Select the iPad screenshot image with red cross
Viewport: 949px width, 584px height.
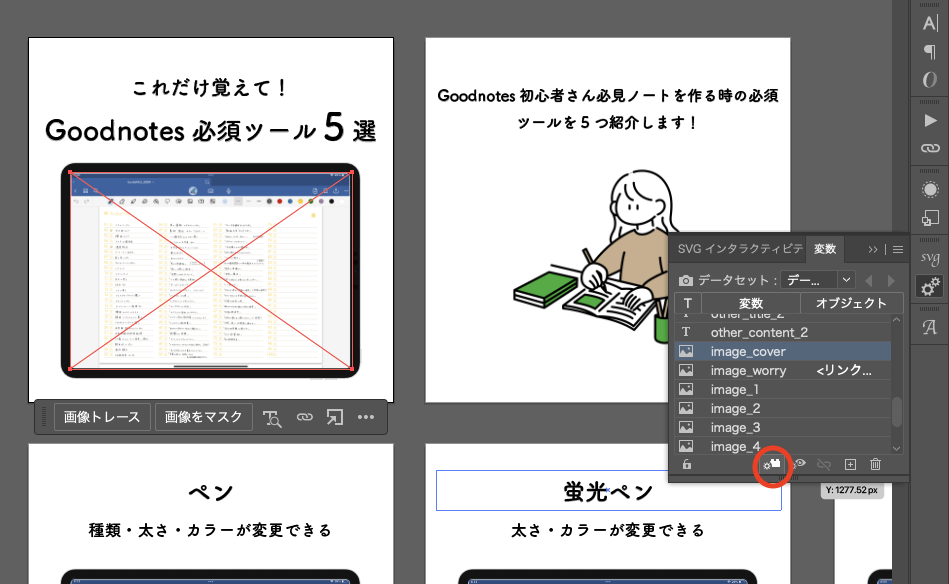211,271
